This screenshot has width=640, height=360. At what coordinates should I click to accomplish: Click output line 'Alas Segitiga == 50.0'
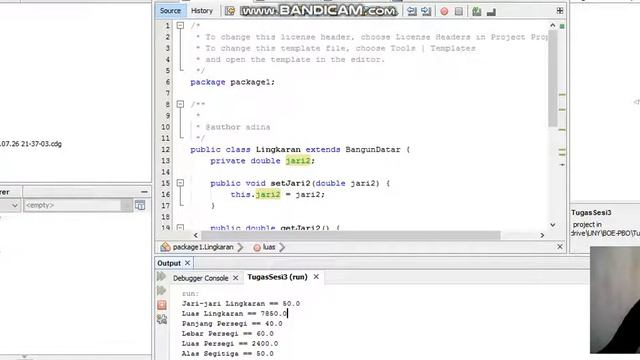click(228, 353)
